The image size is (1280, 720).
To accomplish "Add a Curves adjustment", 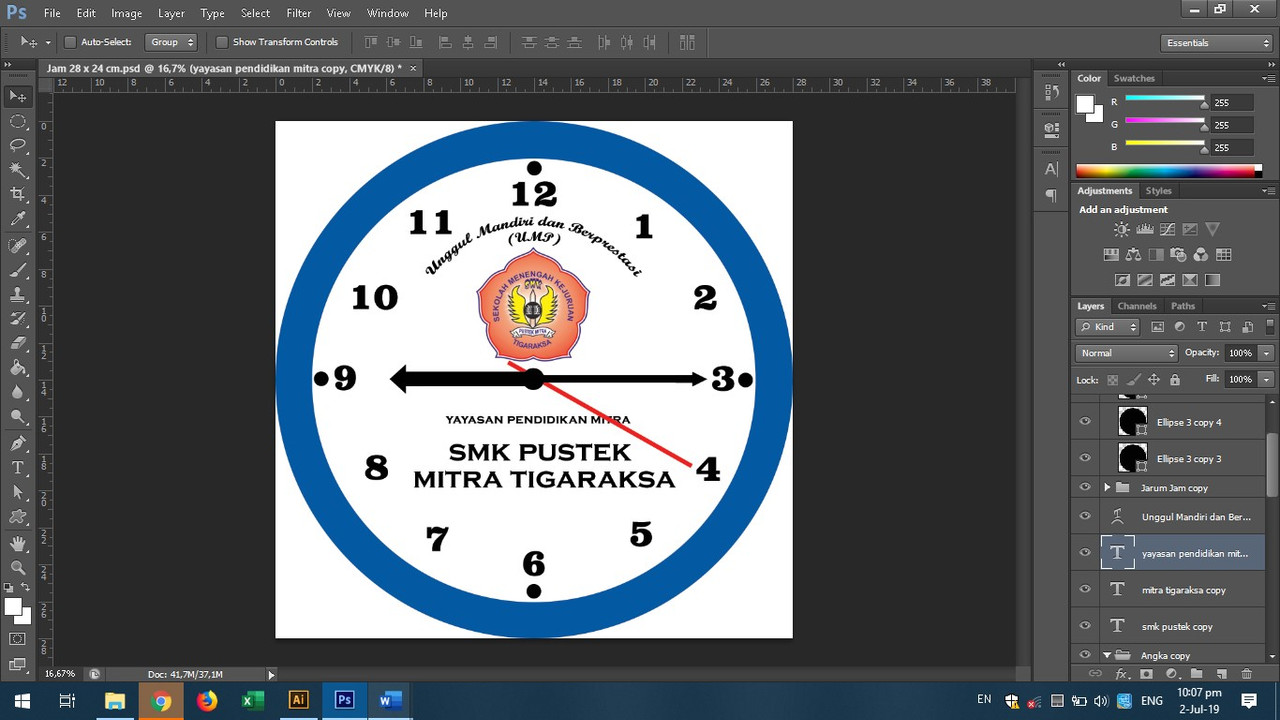I will 1167,230.
